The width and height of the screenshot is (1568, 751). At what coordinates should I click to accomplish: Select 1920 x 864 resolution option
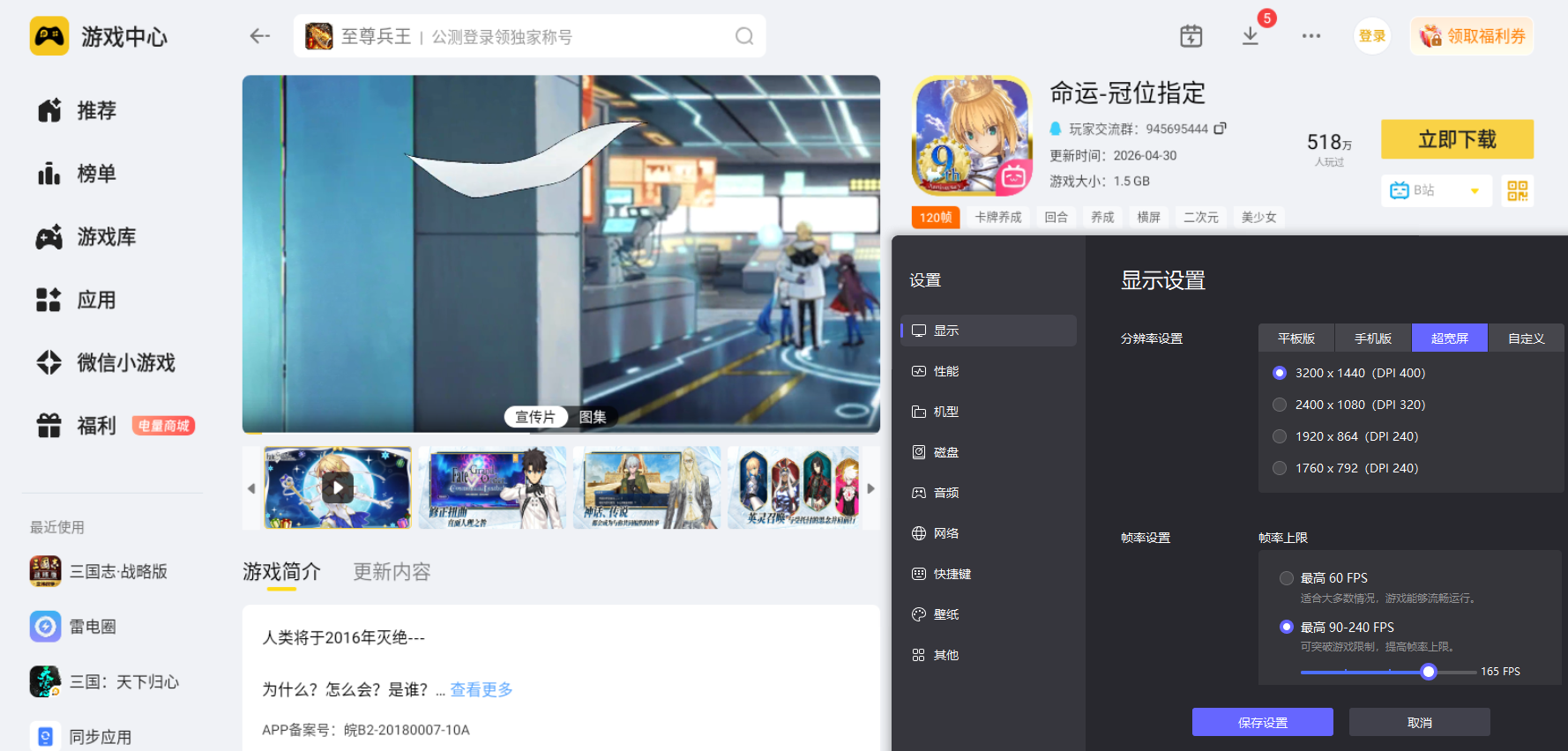[1346, 436]
